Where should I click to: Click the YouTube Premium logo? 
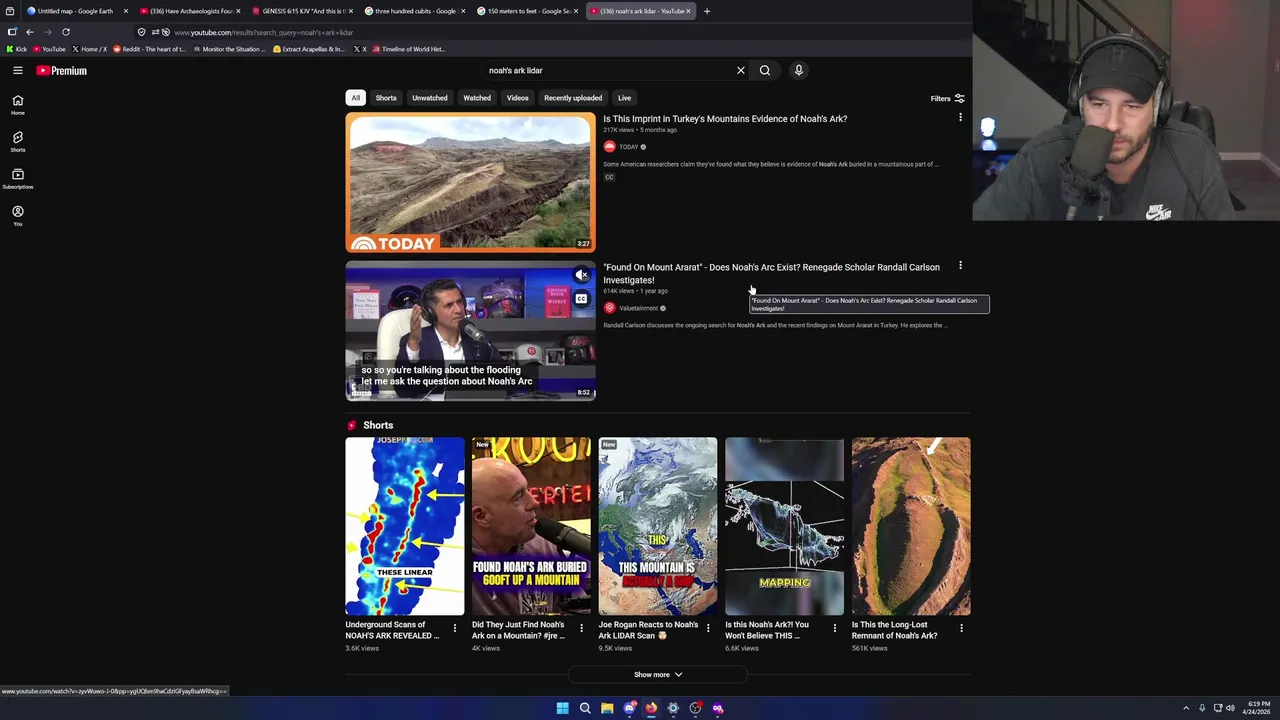(62, 71)
